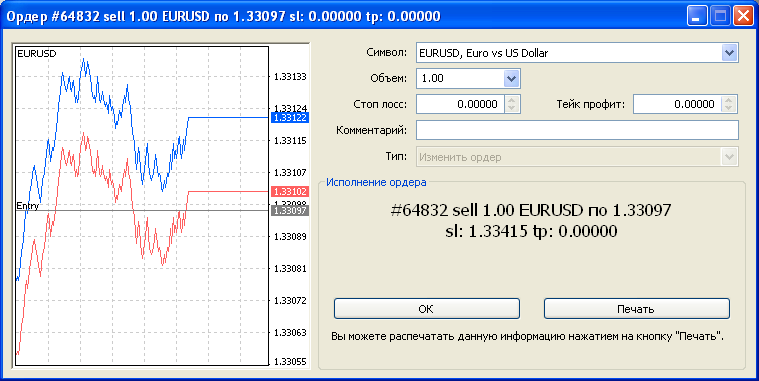The height and width of the screenshot is (381, 759).
Task: Click the sl: 1.33415 tp: 0.00000 line
Action: coord(531,231)
